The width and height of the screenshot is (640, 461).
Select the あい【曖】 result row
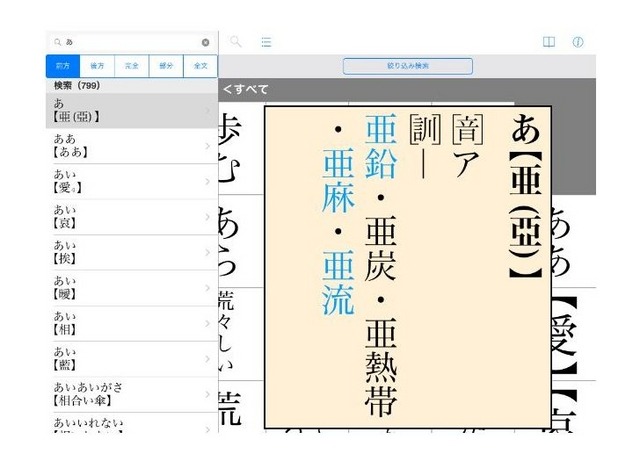click(132, 288)
